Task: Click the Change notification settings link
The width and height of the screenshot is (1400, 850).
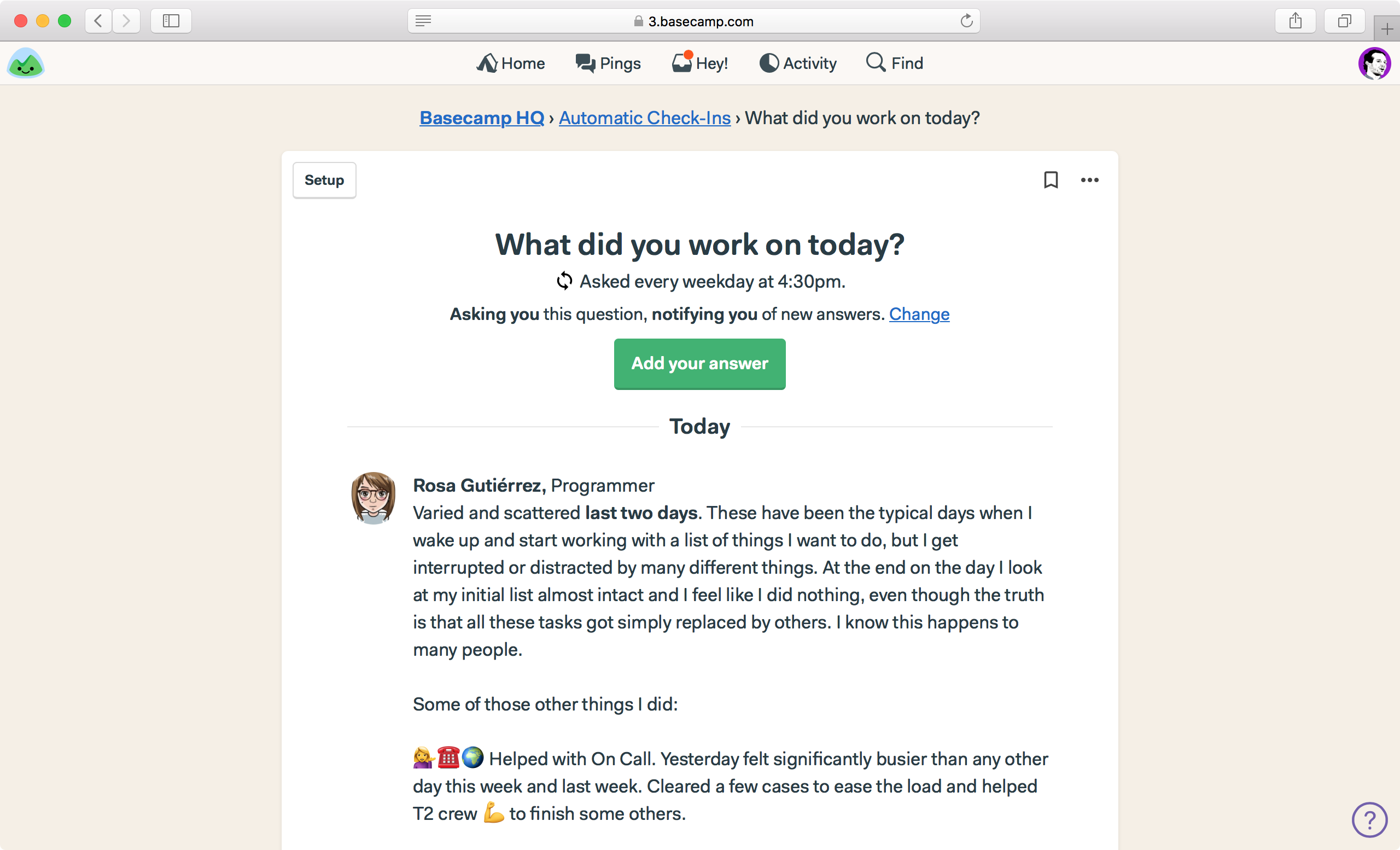Action: (919, 313)
